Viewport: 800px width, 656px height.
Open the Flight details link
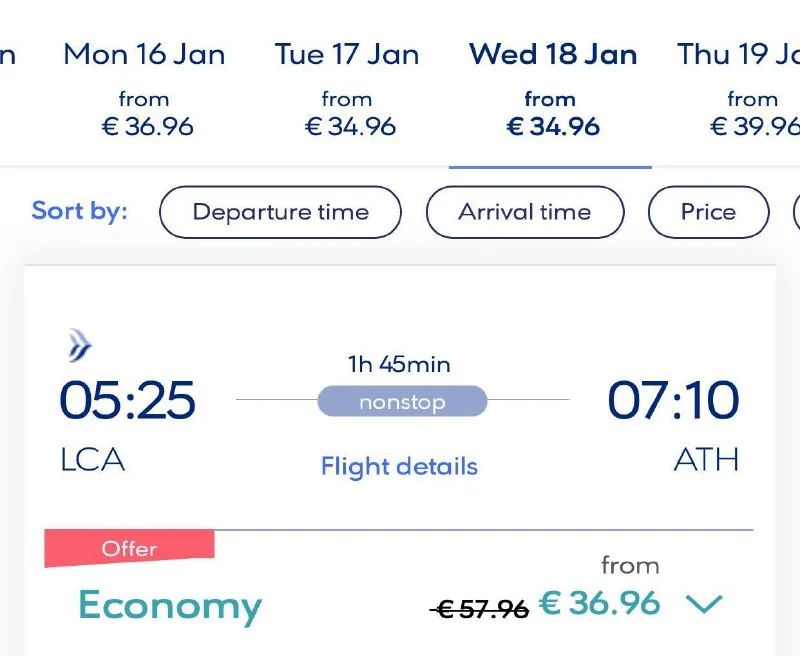click(399, 466)
